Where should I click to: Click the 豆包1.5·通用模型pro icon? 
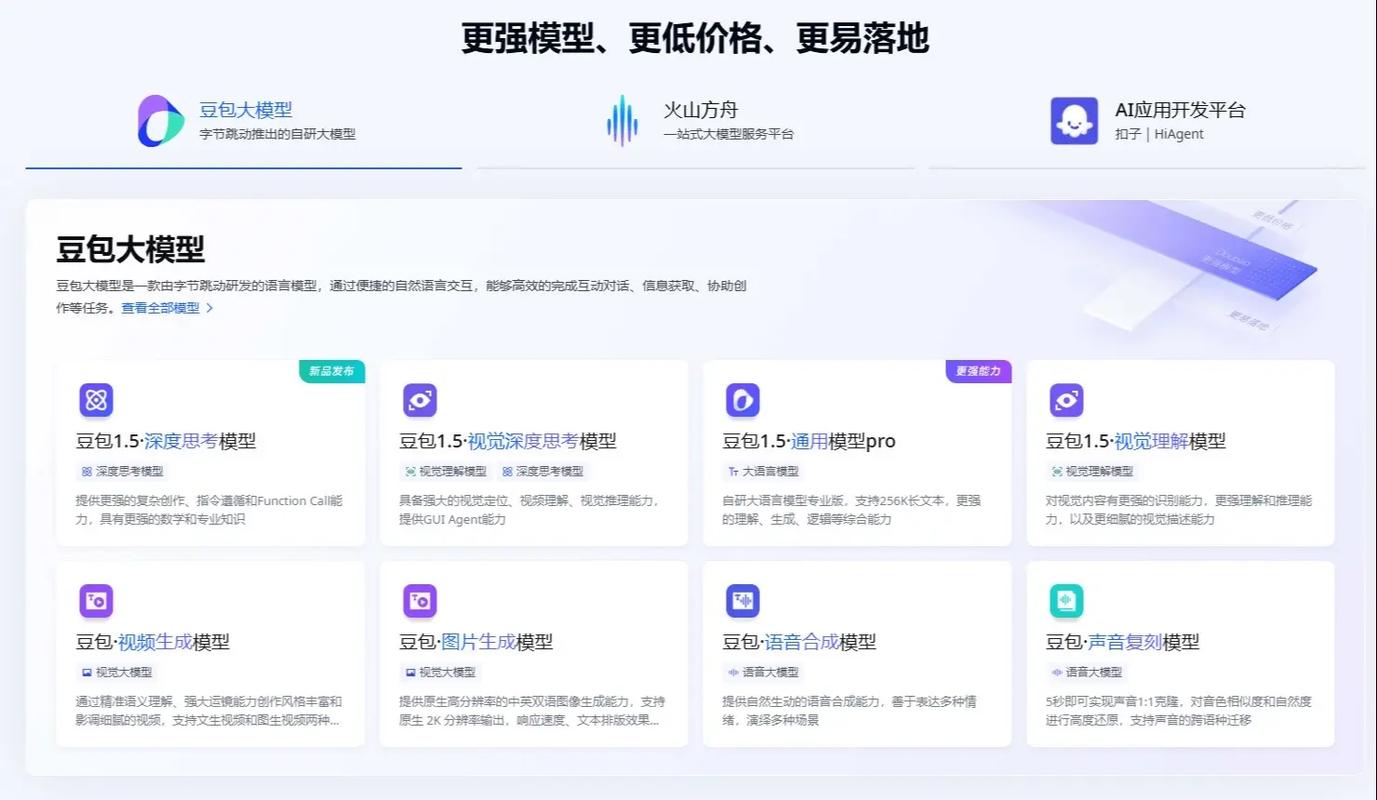(743, 400)
